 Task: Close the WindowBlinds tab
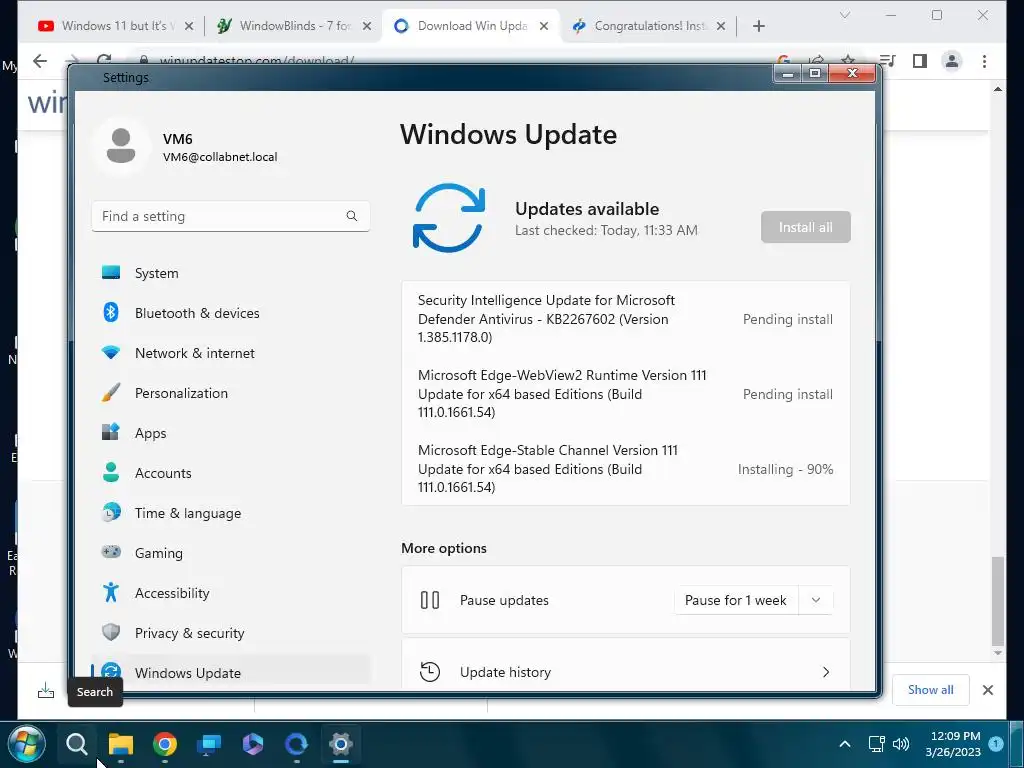[x=367, y=26]
